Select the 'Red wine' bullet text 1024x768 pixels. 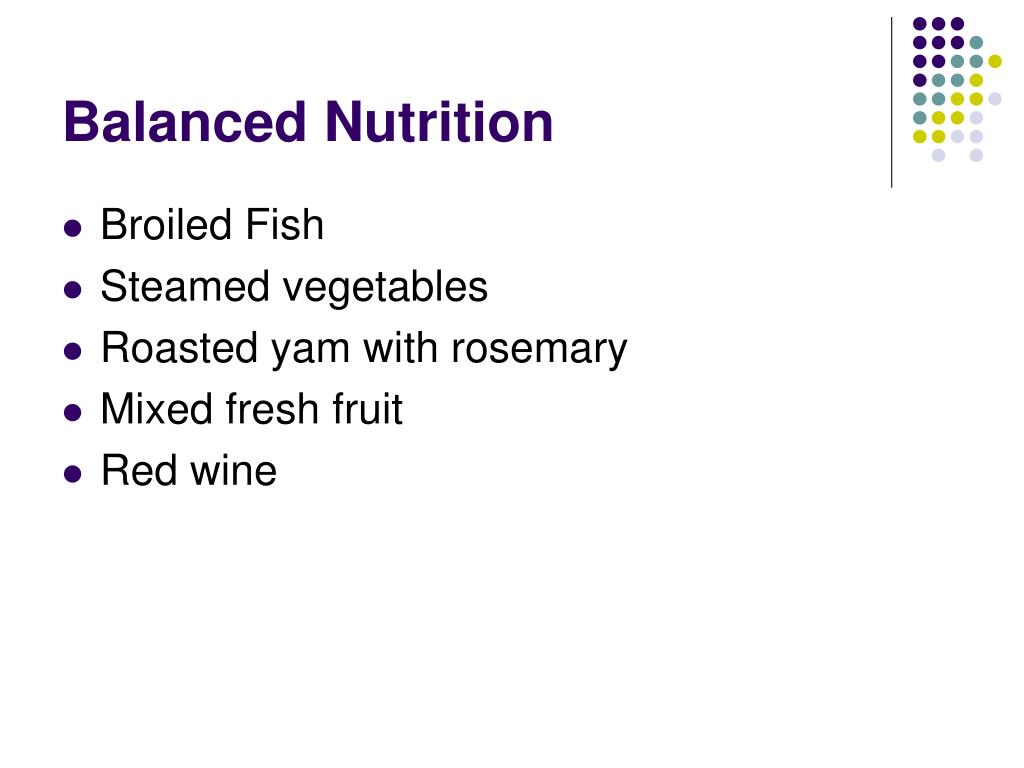tap(189, 471)
